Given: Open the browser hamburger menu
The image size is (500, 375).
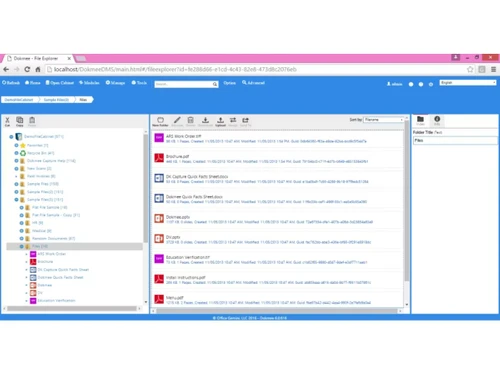Looking at the screenshot, I should (493, 69).
